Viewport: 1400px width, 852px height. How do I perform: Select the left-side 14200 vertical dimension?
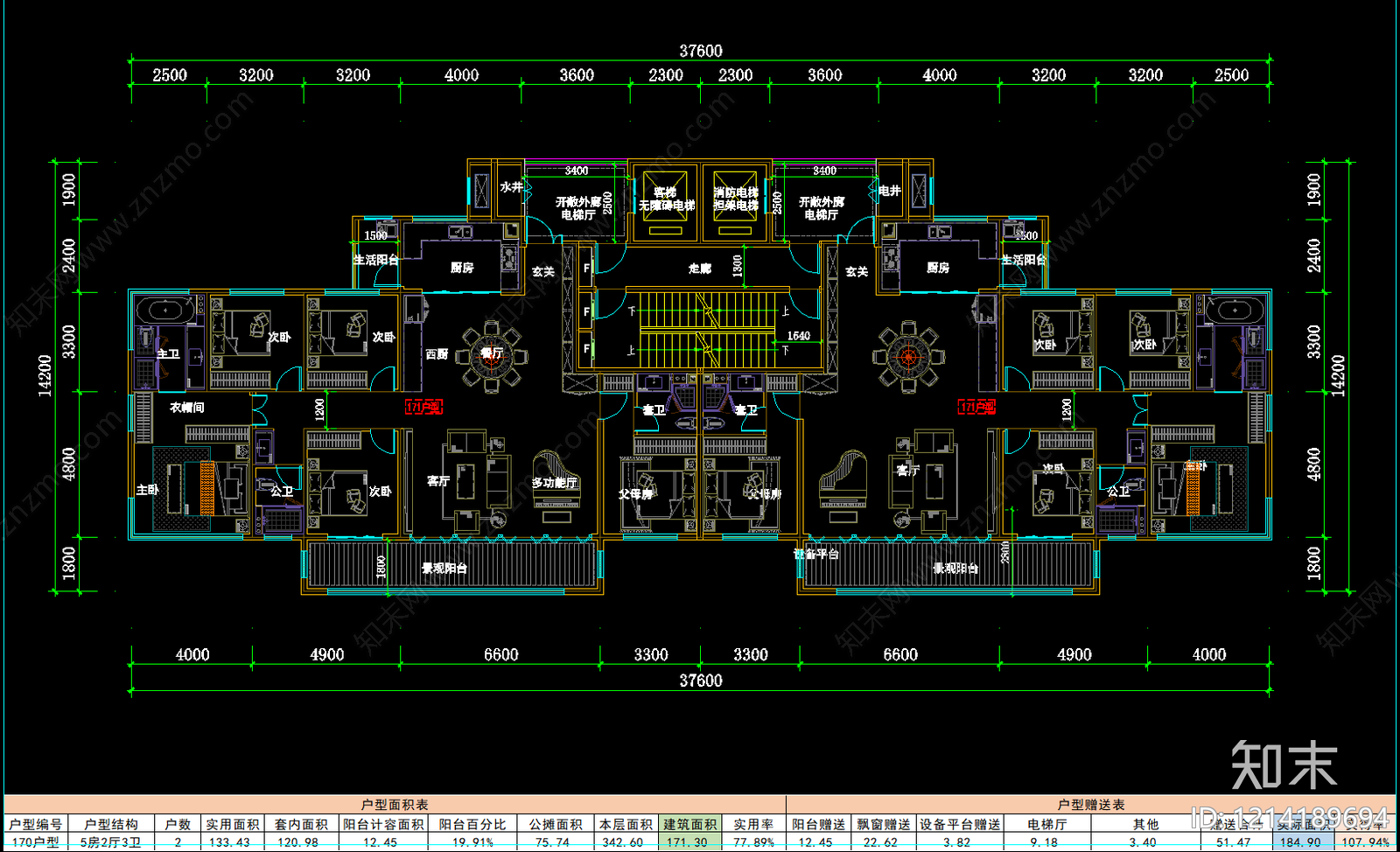[x=45, y=375]
